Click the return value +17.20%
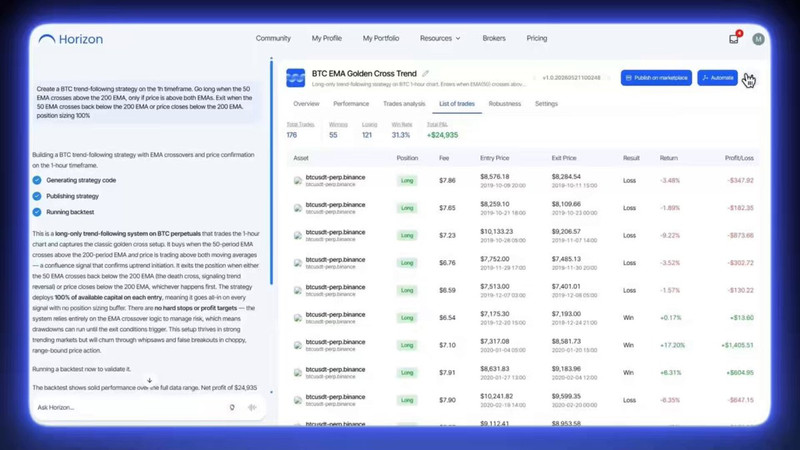This screenshot has width=800, height=450. tap(672, 345)
